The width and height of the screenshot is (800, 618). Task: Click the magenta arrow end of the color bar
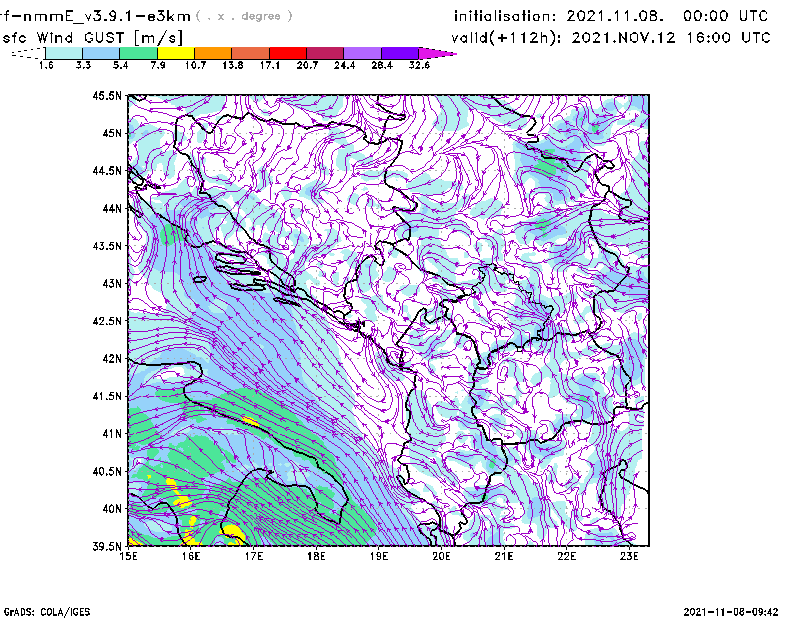tap(437, 53)
